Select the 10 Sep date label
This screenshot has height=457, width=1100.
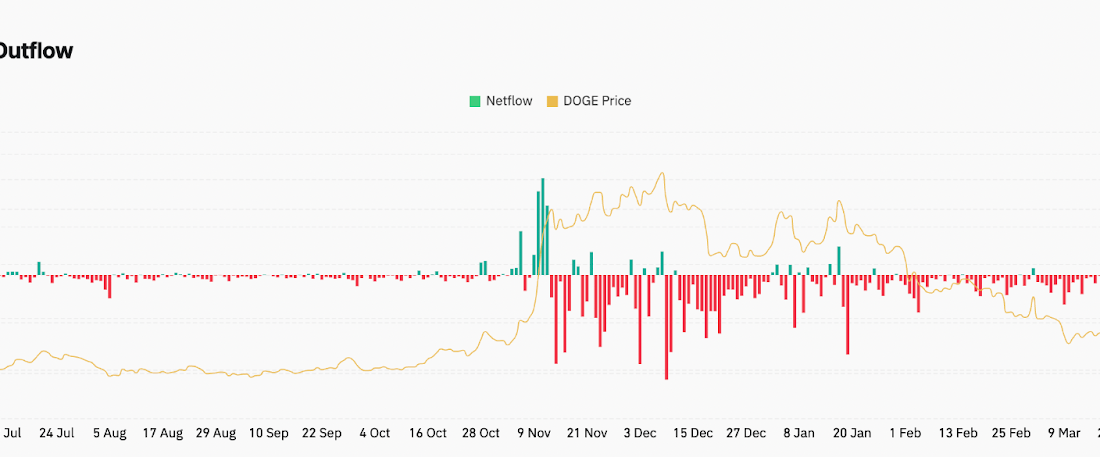(269, 433)
